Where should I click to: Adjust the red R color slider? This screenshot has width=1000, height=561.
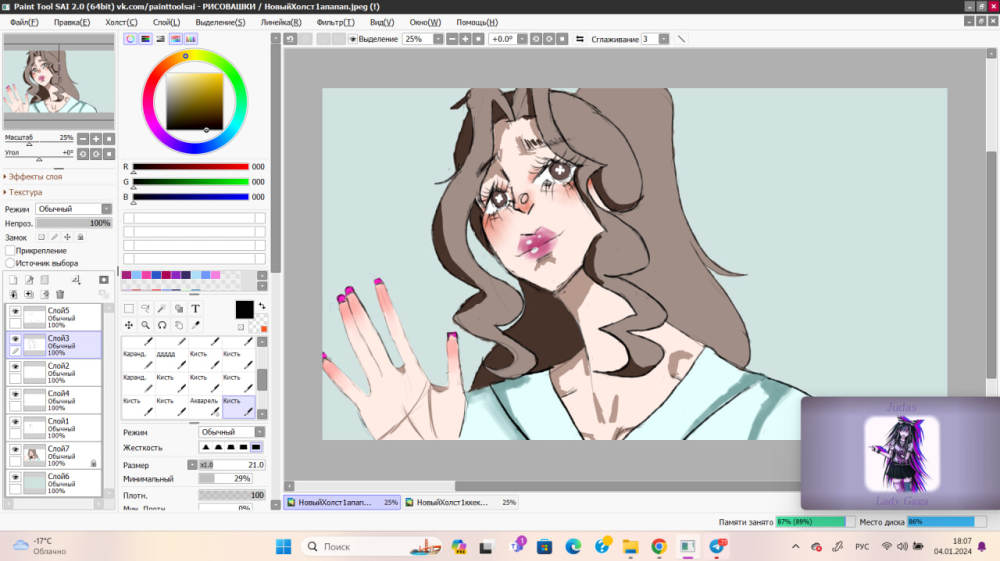tap(190, 167)
